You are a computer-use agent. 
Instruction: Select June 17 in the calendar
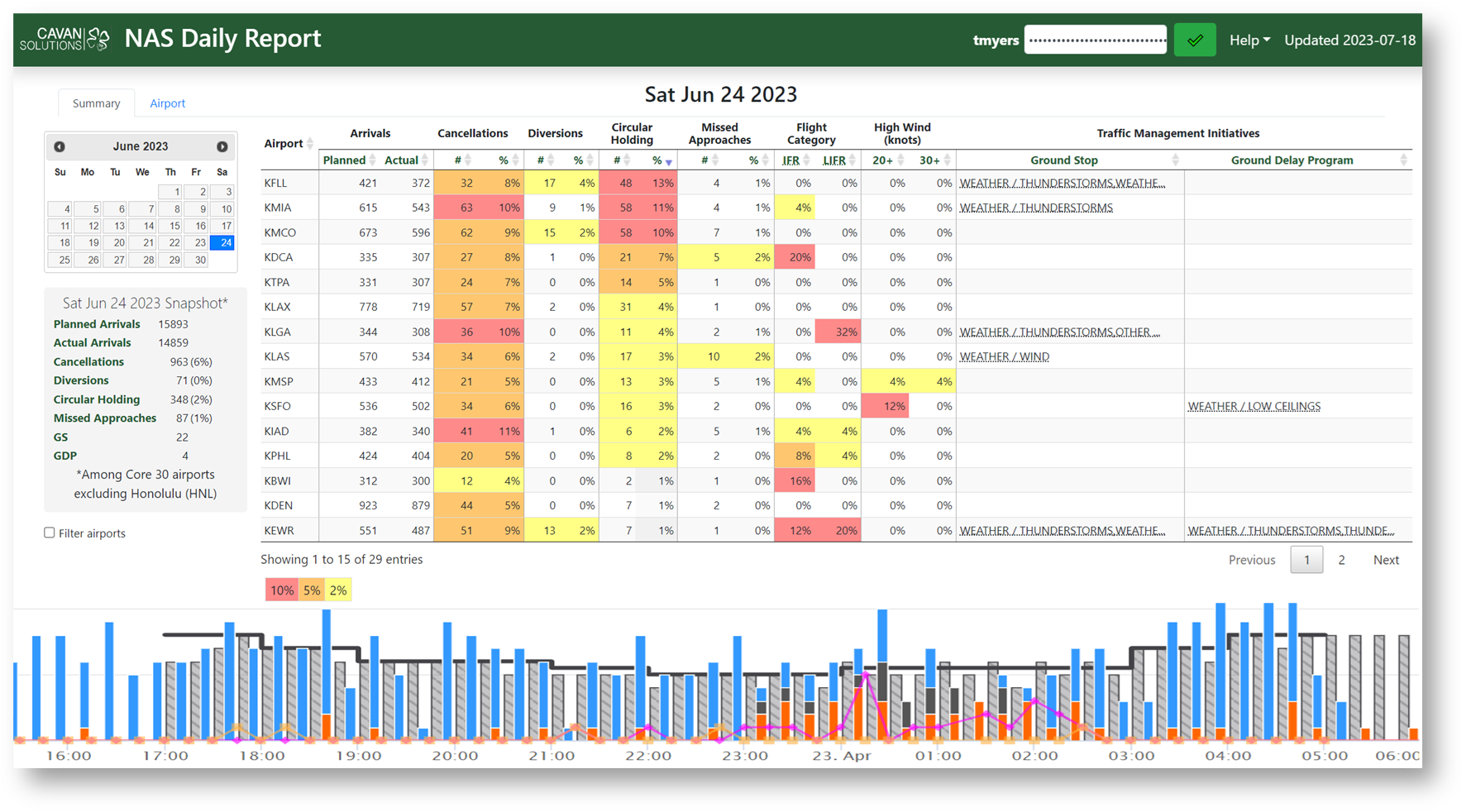click(x=222, y=226)
